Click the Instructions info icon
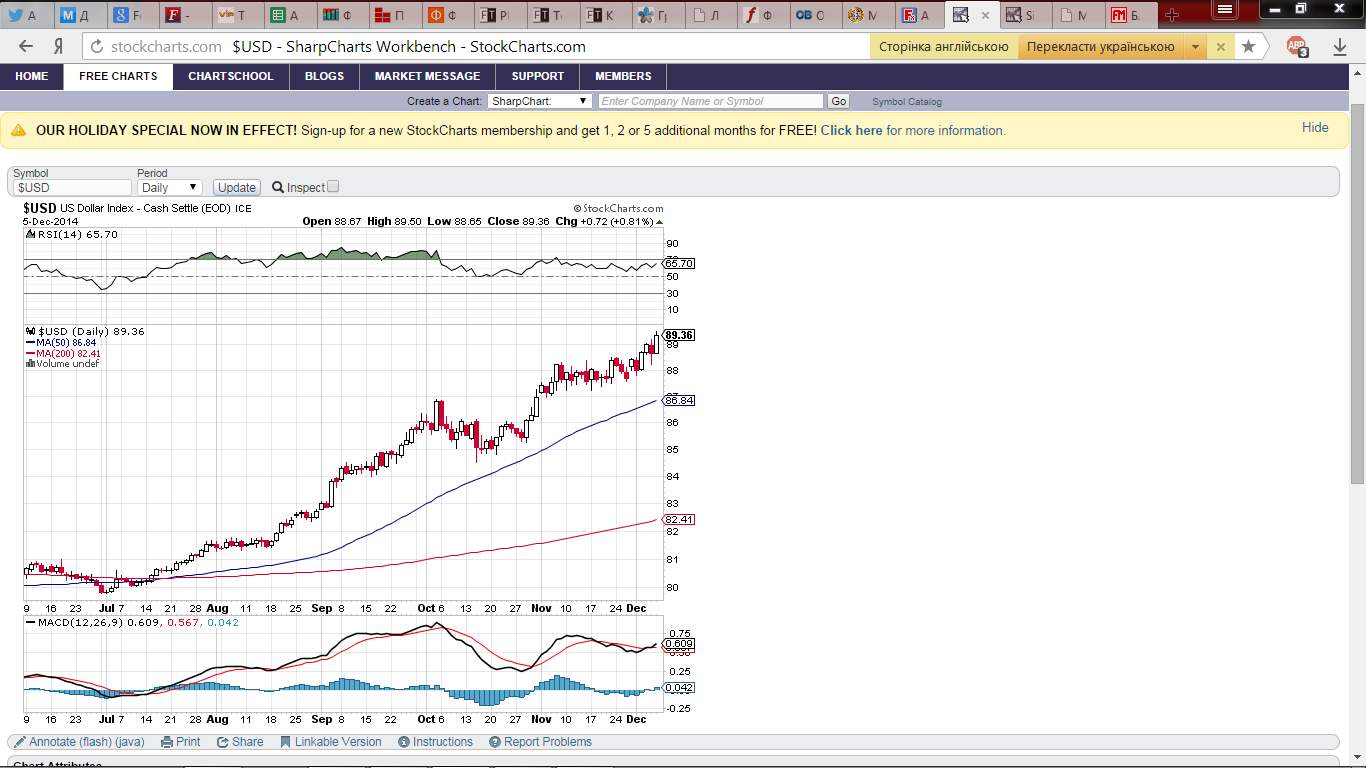Viewport: 1366px width, 768px height. click(404, 742)
